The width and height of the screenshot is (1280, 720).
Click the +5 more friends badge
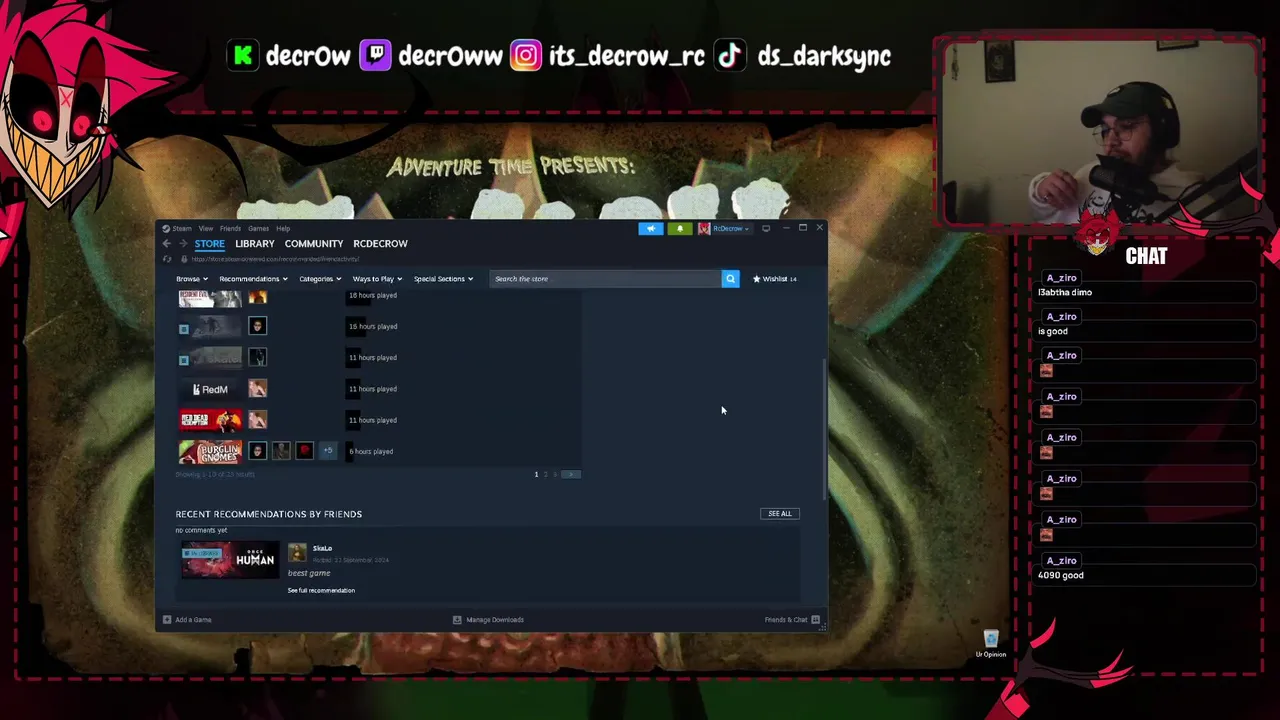pyautogui.click(x=327, y=451)
